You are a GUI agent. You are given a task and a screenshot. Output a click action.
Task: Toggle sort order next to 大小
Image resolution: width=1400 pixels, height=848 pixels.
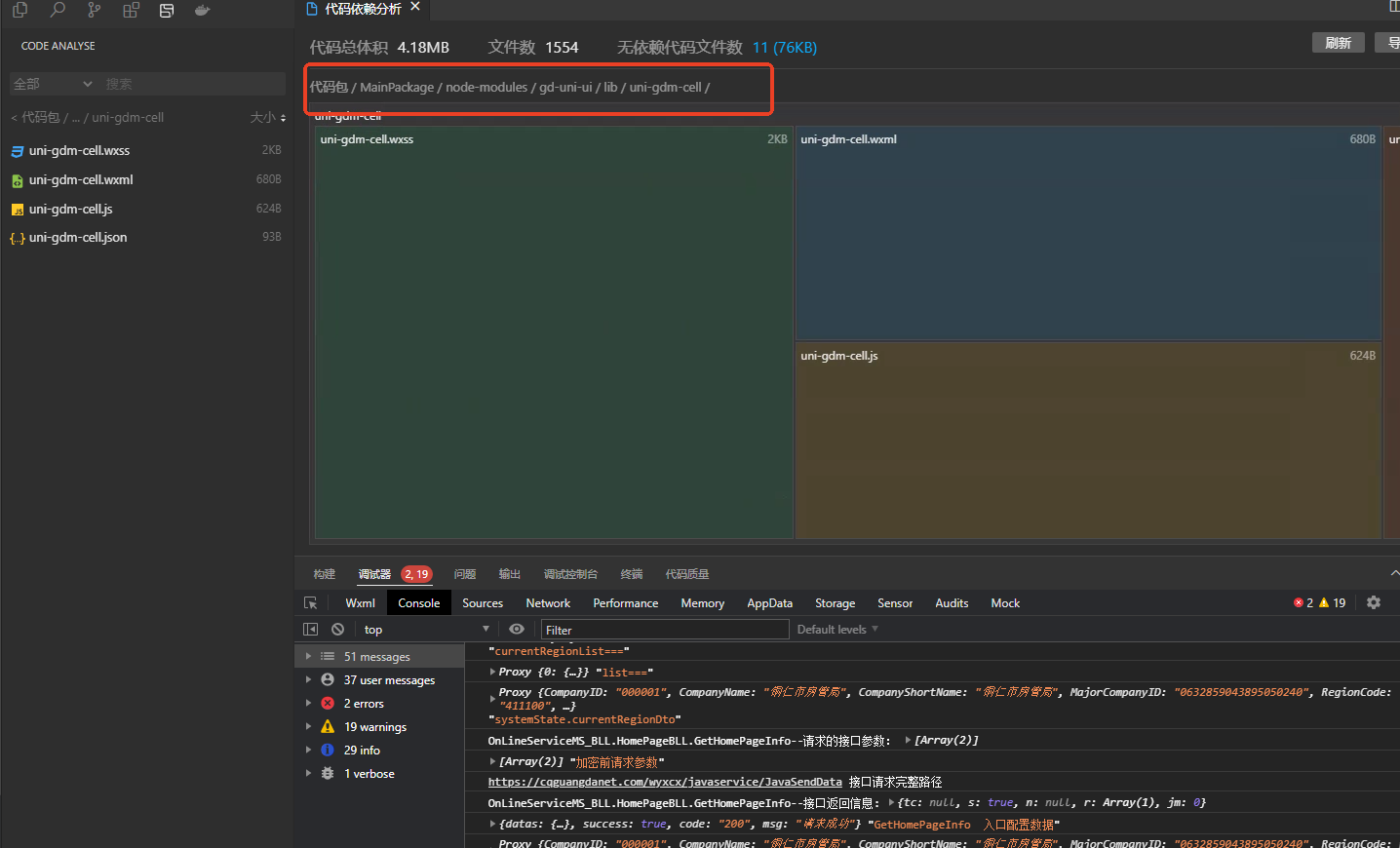tap(283, 118)
